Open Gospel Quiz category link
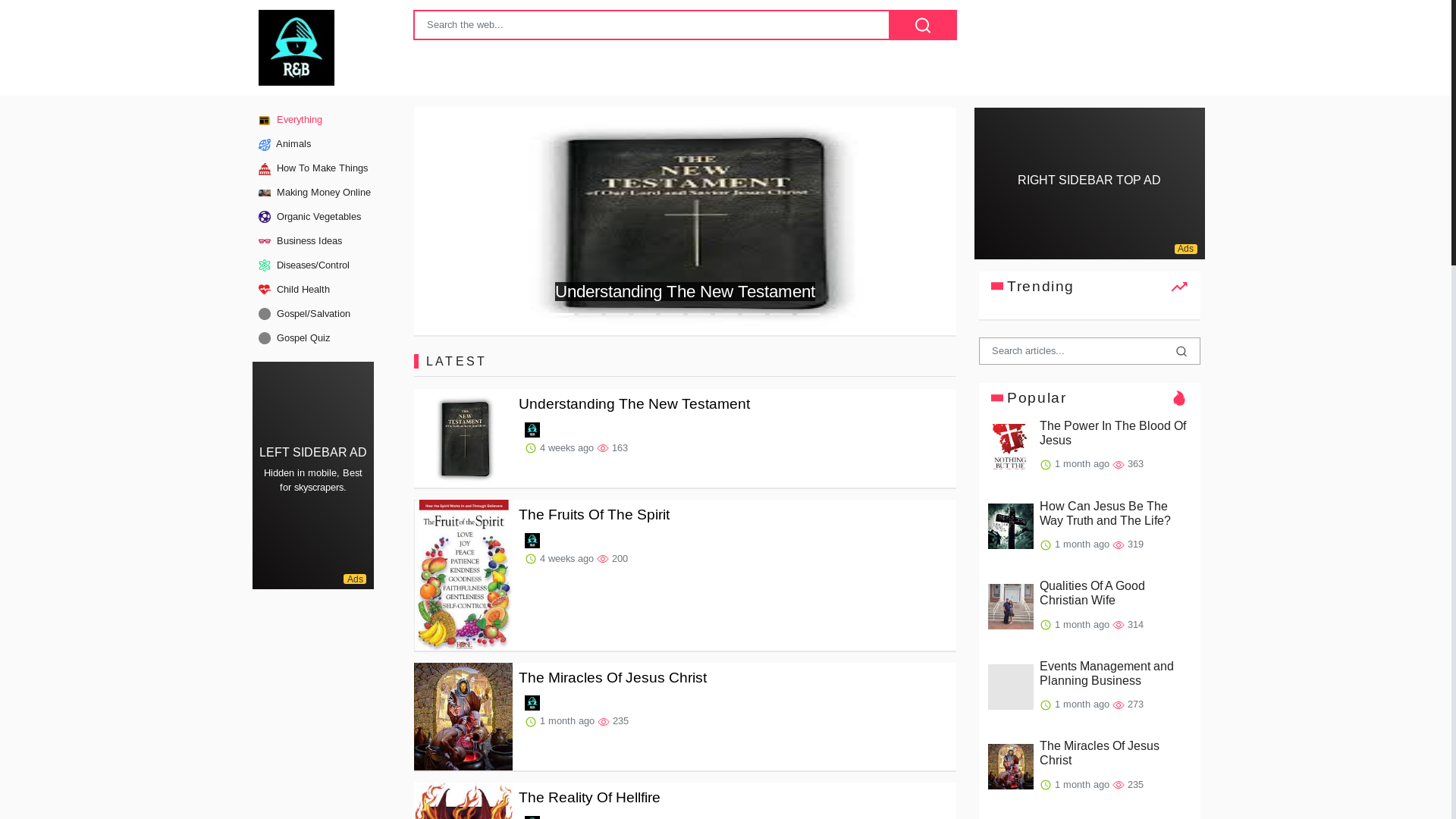 pyautogui.click(x=303, y=338)
